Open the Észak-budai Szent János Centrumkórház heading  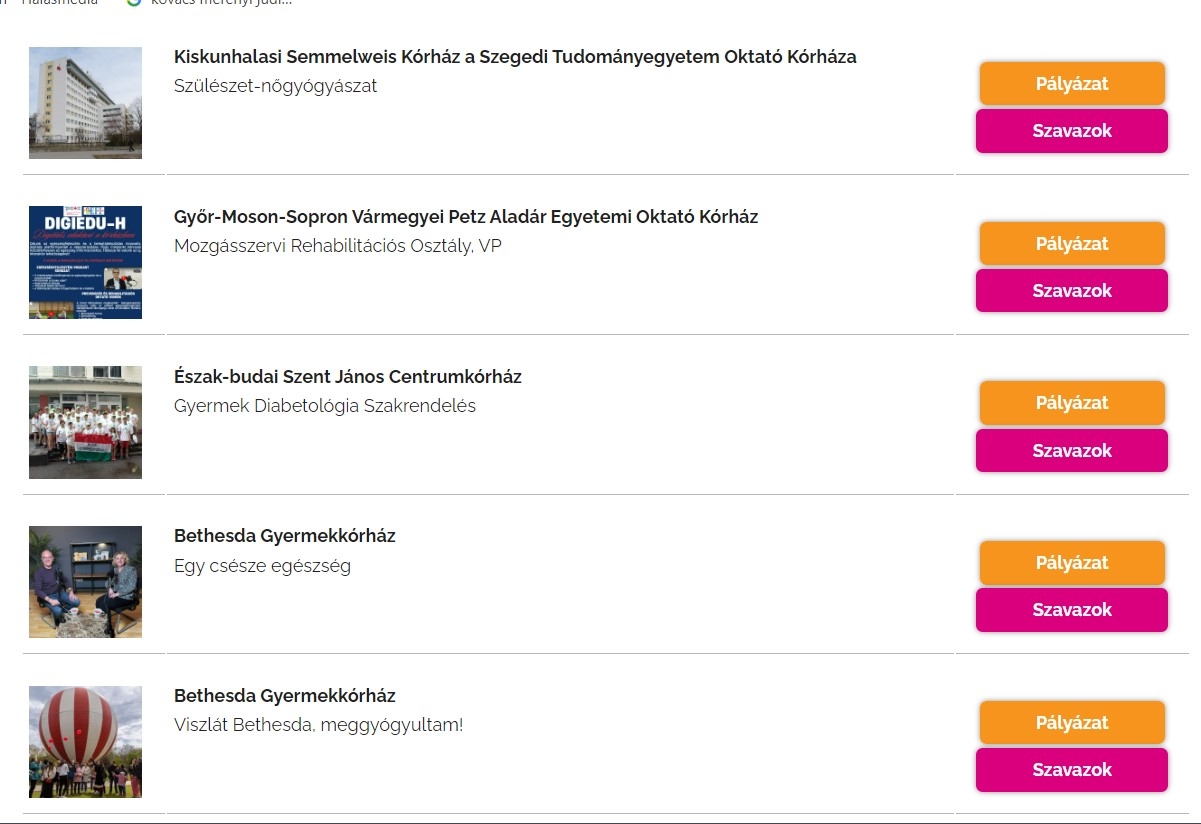(348, 377)
